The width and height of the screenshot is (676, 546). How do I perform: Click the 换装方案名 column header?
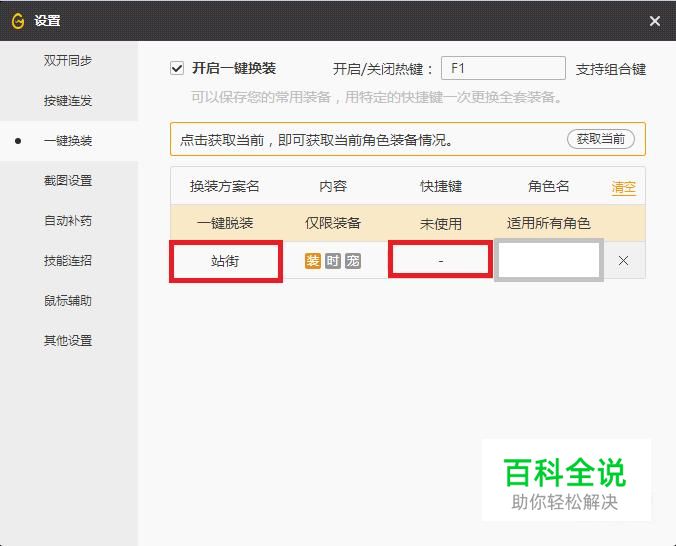224,186
